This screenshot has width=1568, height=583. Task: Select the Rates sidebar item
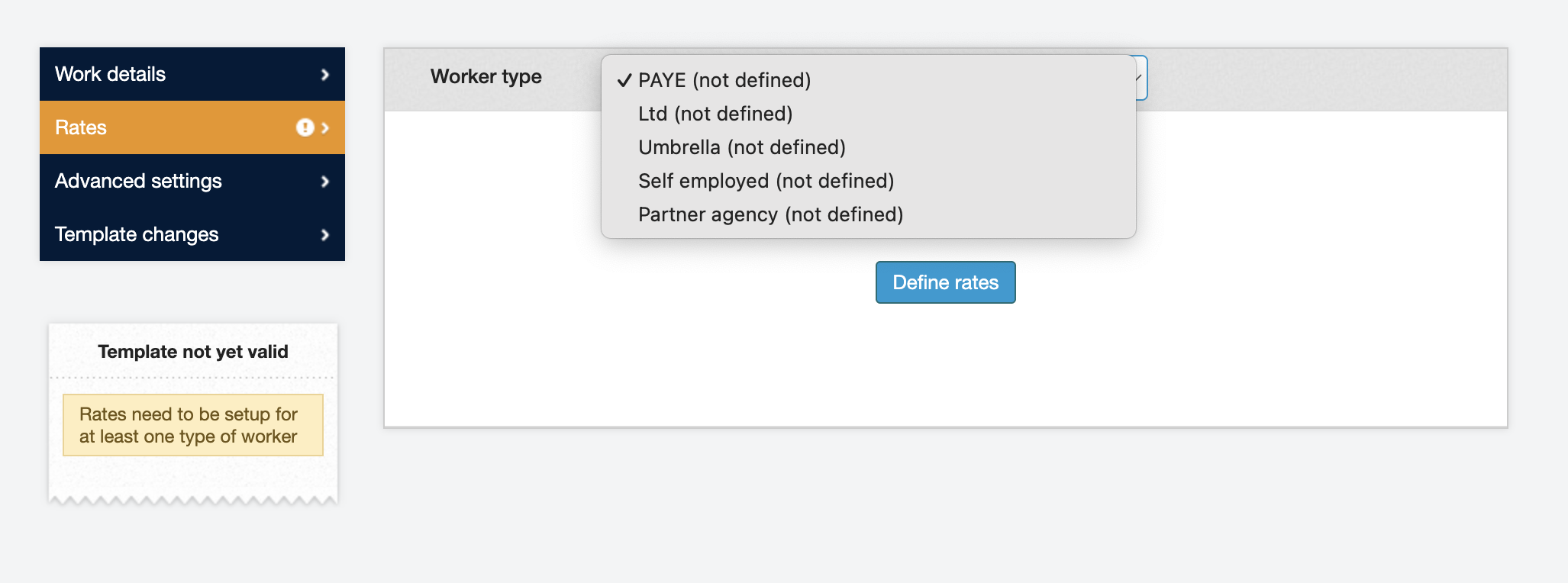click(x=81, y=127)
